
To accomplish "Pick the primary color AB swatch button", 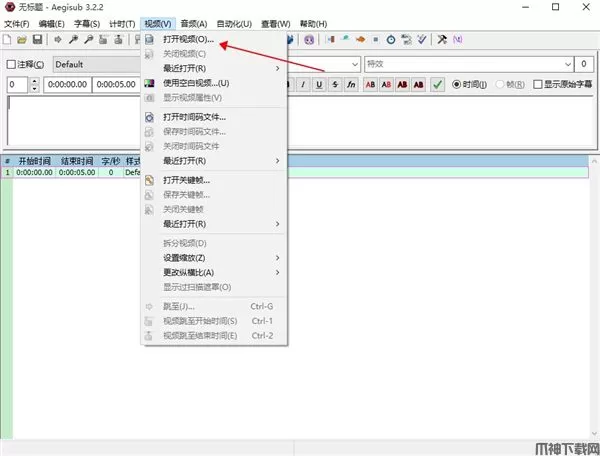I will pyautogui.click(x=371, y=85).
